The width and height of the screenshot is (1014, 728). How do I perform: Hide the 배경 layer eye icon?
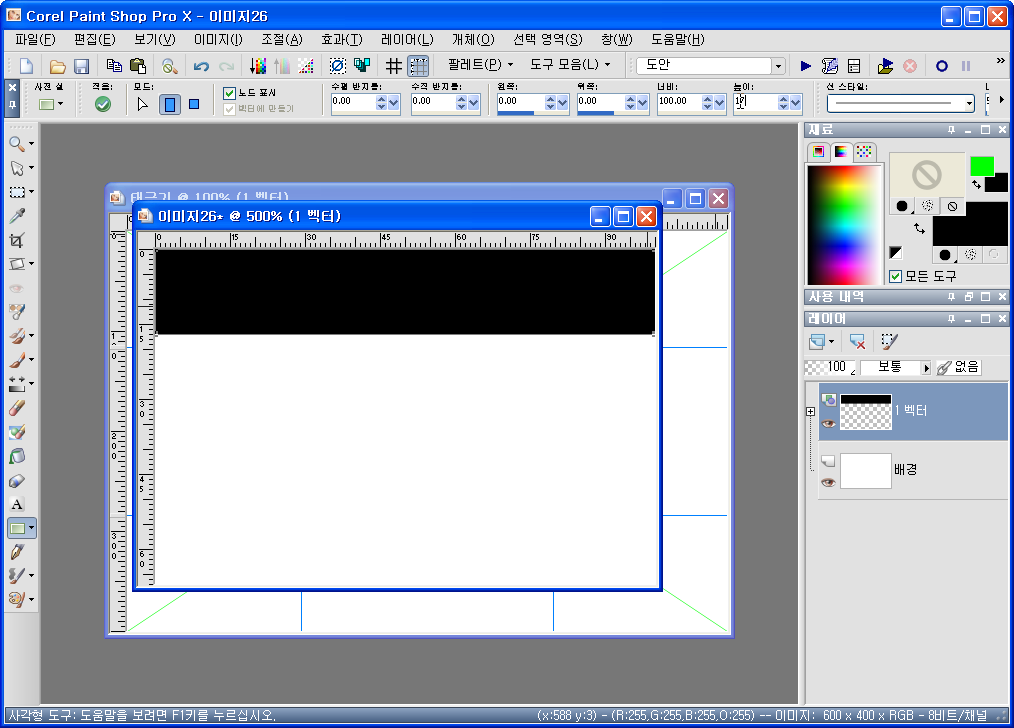[828, 482]
